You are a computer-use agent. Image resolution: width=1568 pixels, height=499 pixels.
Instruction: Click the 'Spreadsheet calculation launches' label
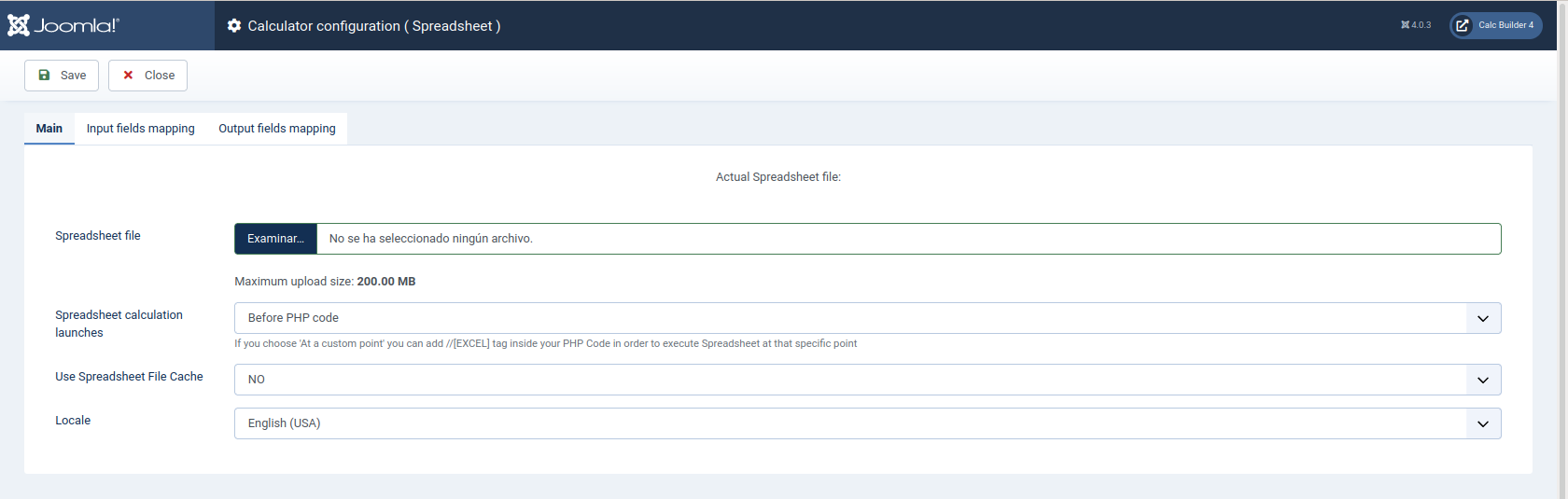coord(119,324)
